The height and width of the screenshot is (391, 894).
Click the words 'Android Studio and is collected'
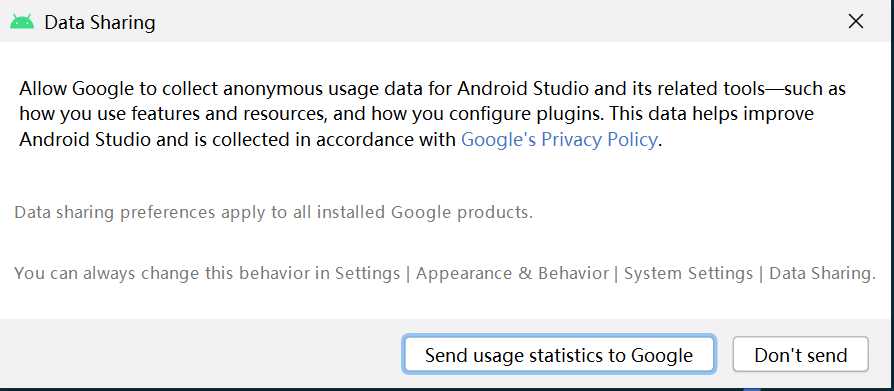pos(155,140)
